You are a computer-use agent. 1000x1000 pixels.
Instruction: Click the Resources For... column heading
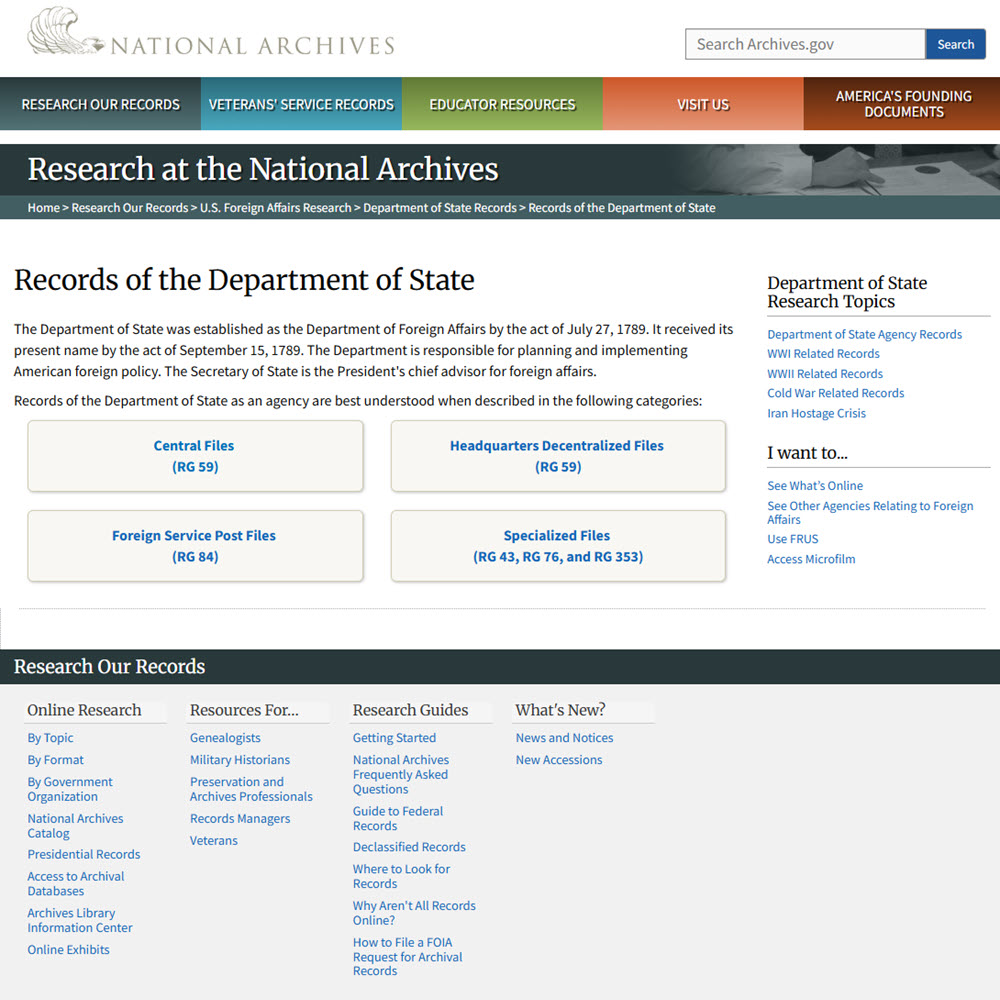(x=244, y=710)
